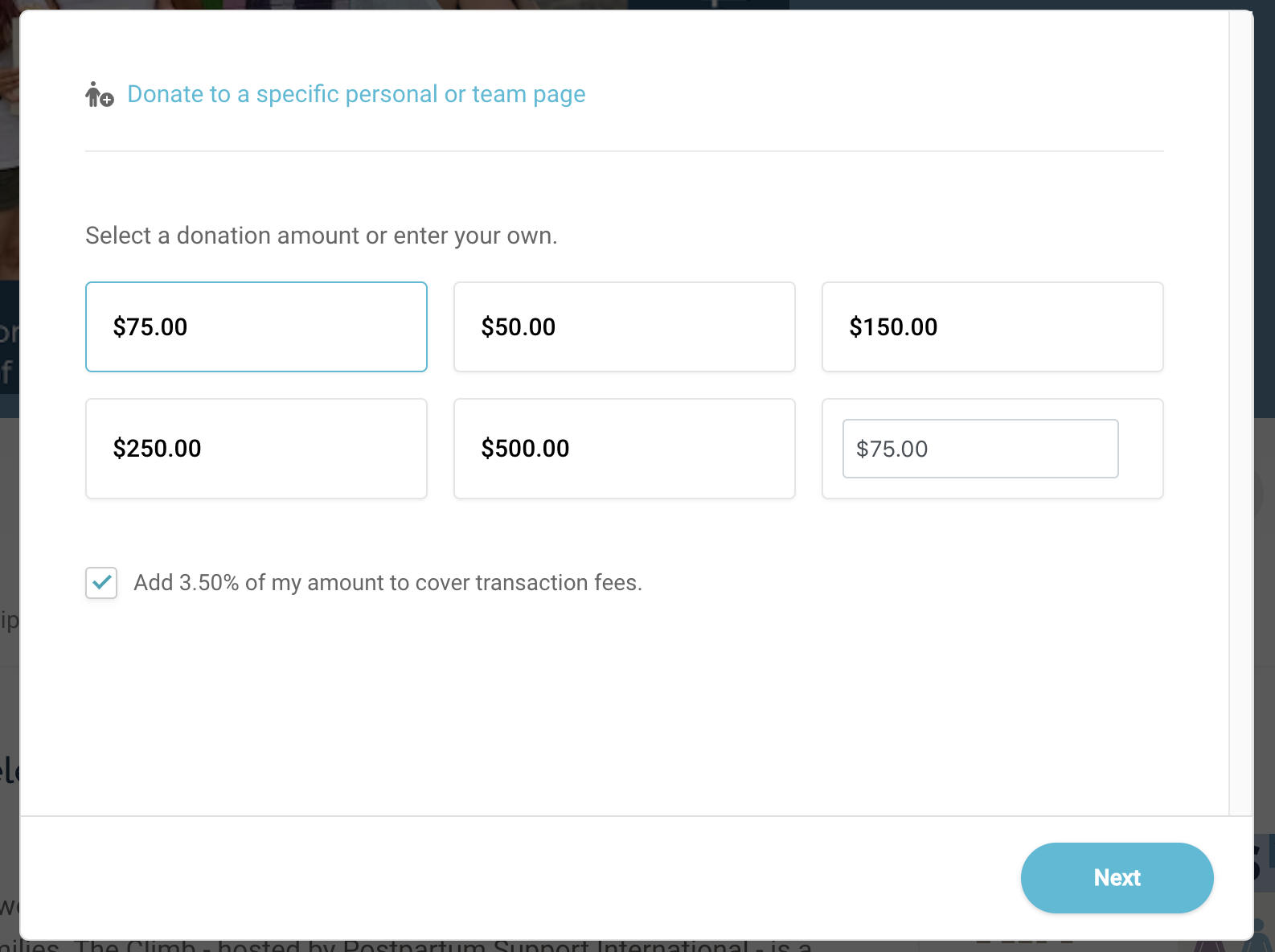The height and width of the screenshot is (952, 1275).
Task: Uncheck the cover transaction fees checkbox
Action: pos(101,583)
